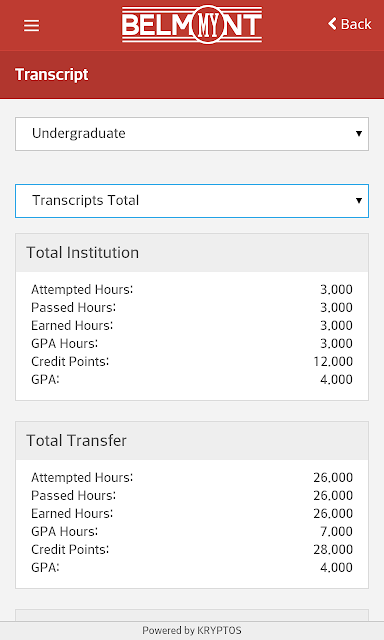This screenshot has height=640, width=384.
Task: Open the Transcripts Total dropdown
Action: pyautogui.click(x=192, y=201)
